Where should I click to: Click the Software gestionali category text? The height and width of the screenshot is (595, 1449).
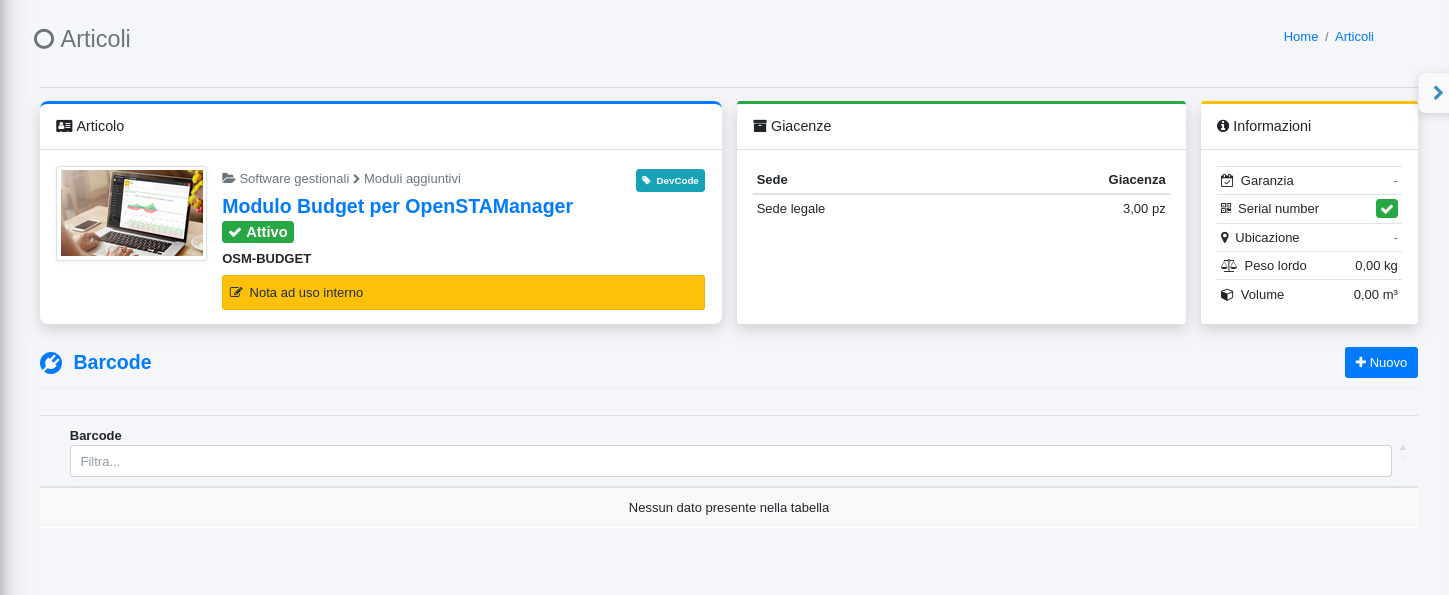294,178
